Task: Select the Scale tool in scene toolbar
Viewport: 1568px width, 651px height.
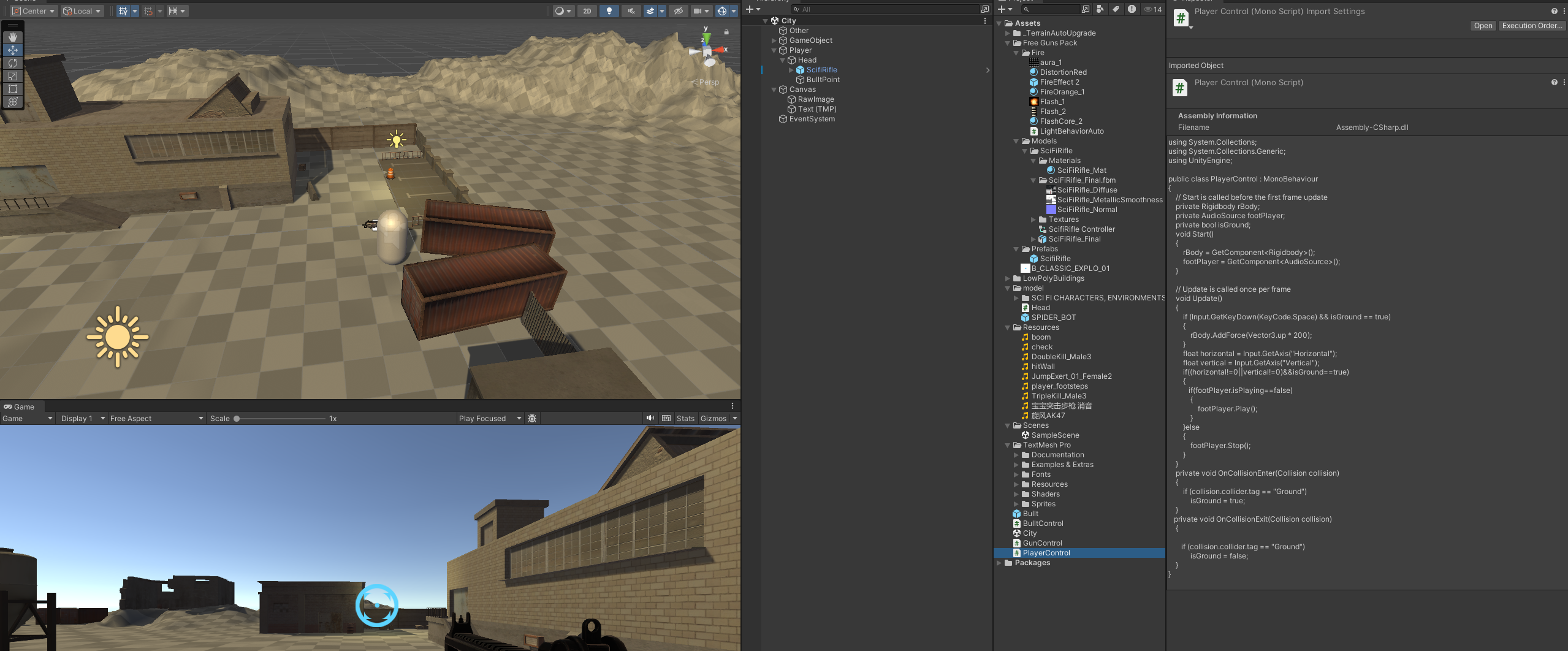Action: coord(12,76)
